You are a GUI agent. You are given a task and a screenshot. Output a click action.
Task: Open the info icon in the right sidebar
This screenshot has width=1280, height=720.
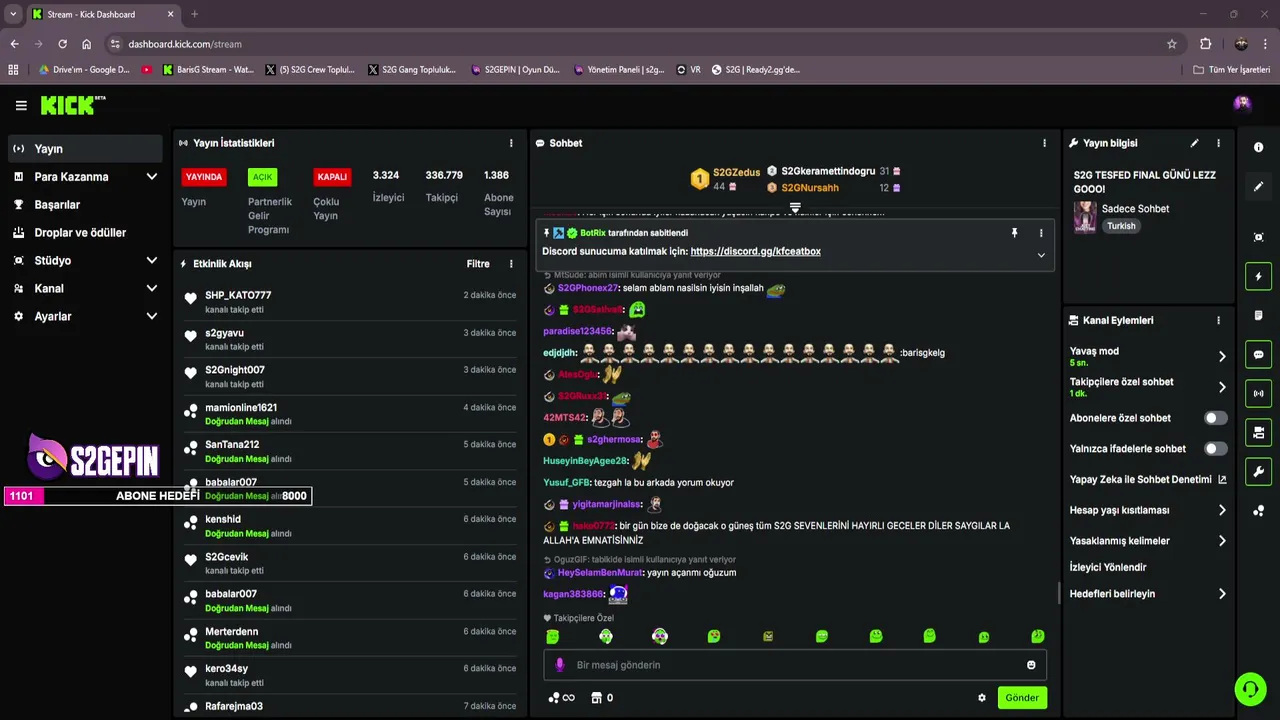(x=1258, y=147)
